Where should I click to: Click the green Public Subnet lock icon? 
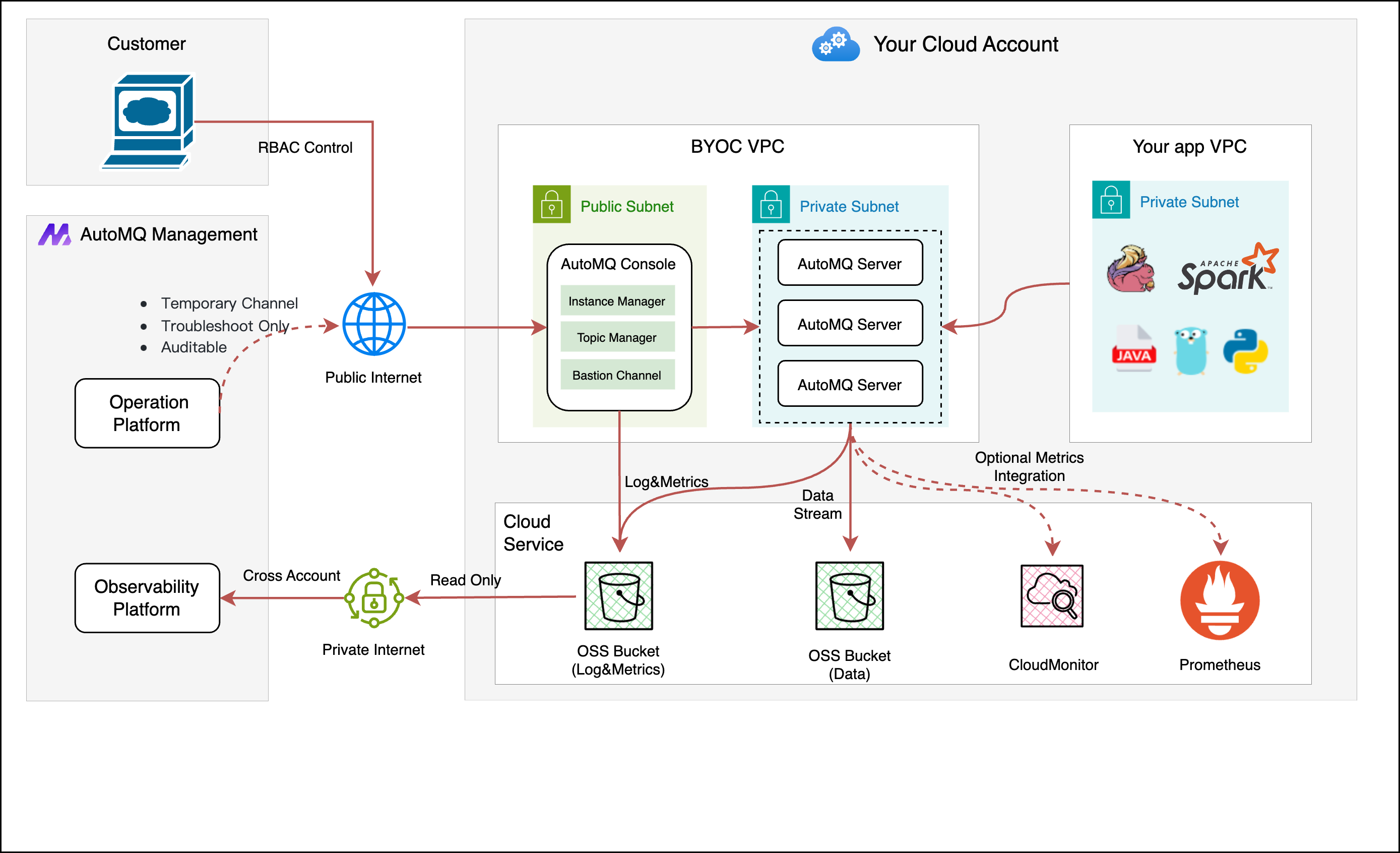(551, 204)
